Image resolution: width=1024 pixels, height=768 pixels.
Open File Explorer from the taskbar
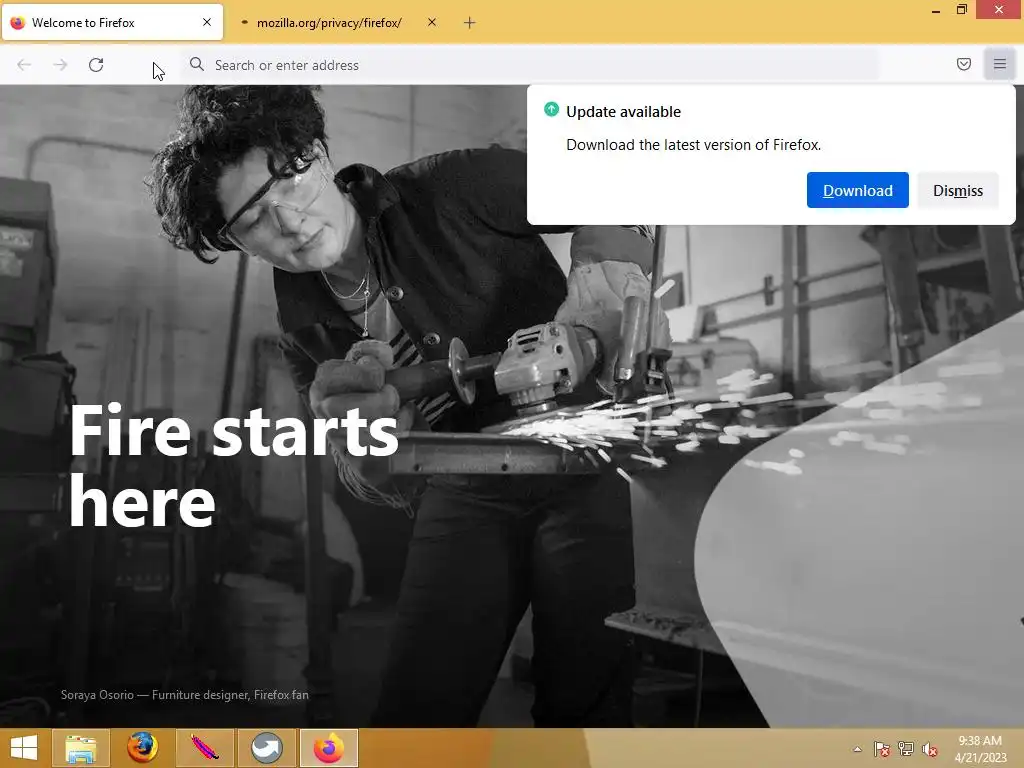[x=80, y=748]
